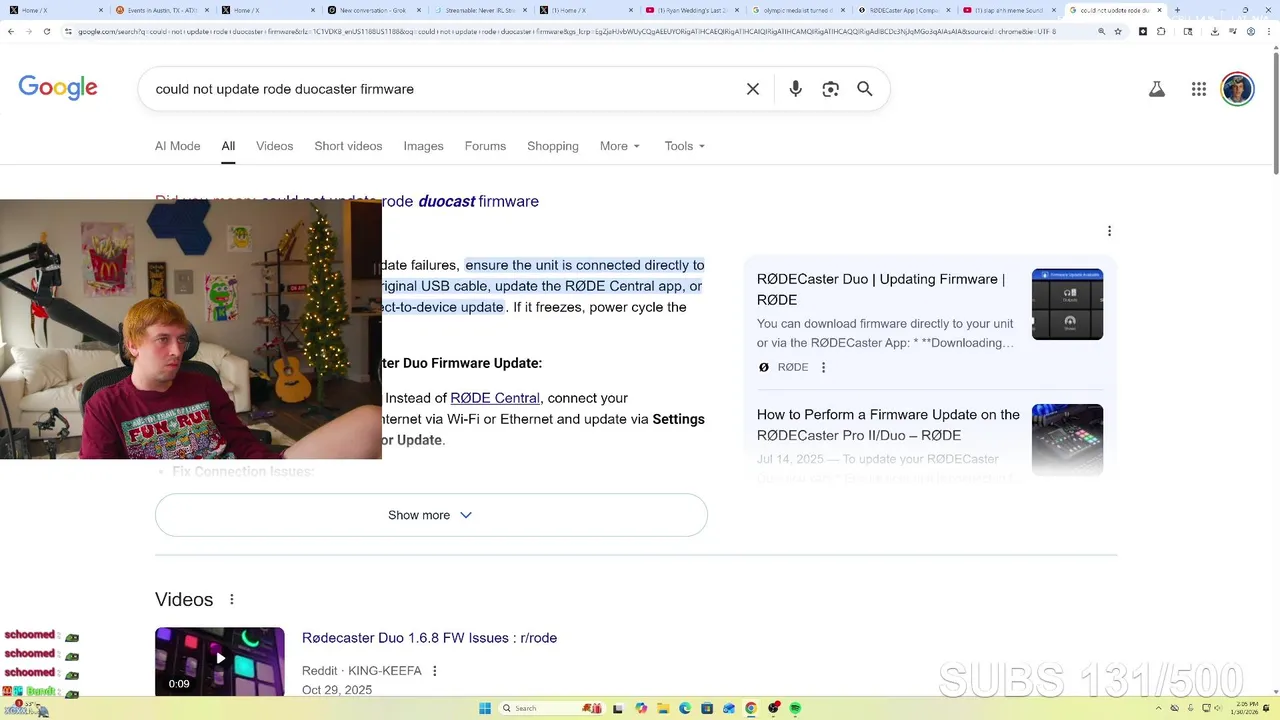Switch to Short videos tab

348,146
